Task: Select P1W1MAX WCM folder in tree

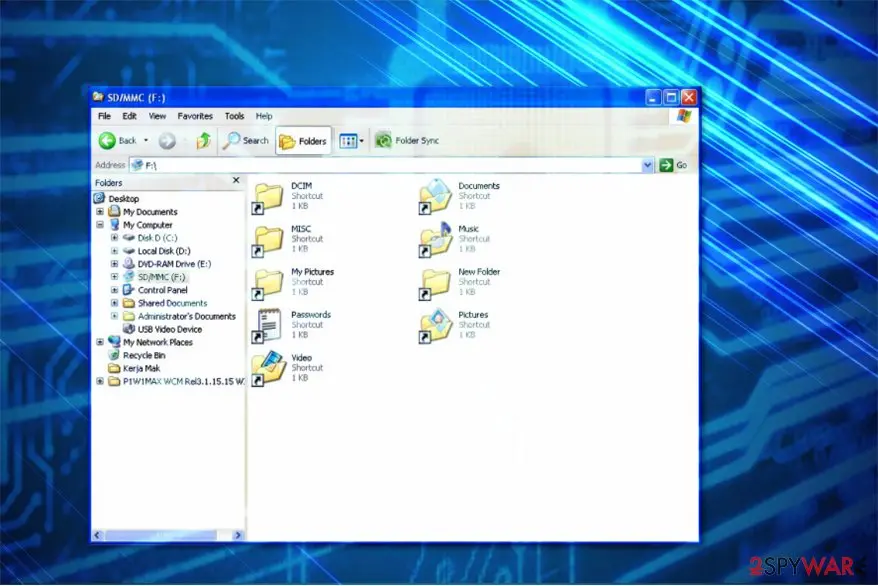Action: click(183, 381)
